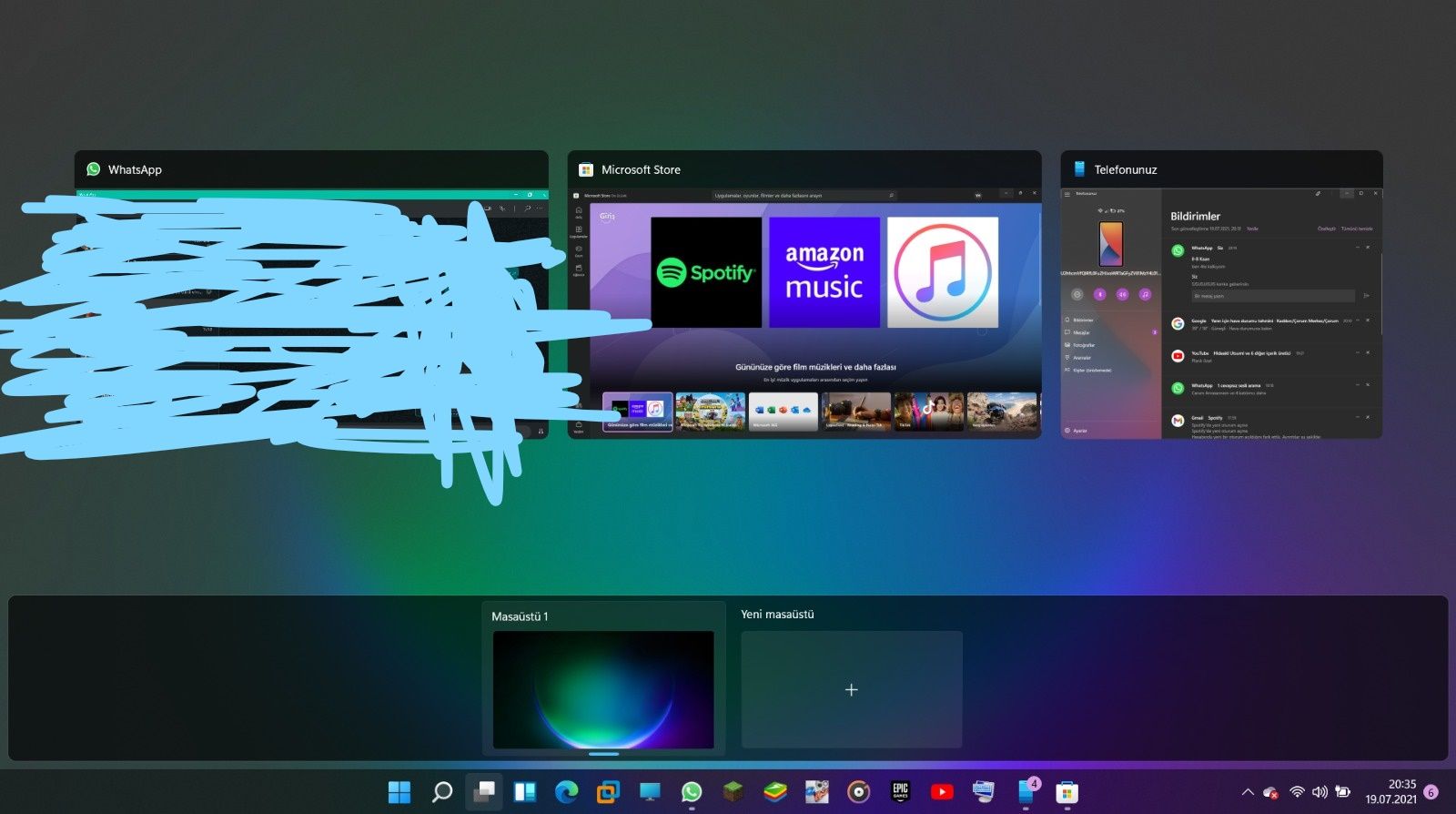
Task: Open the Windows Start menu
Action: click(x=399, y=792)
